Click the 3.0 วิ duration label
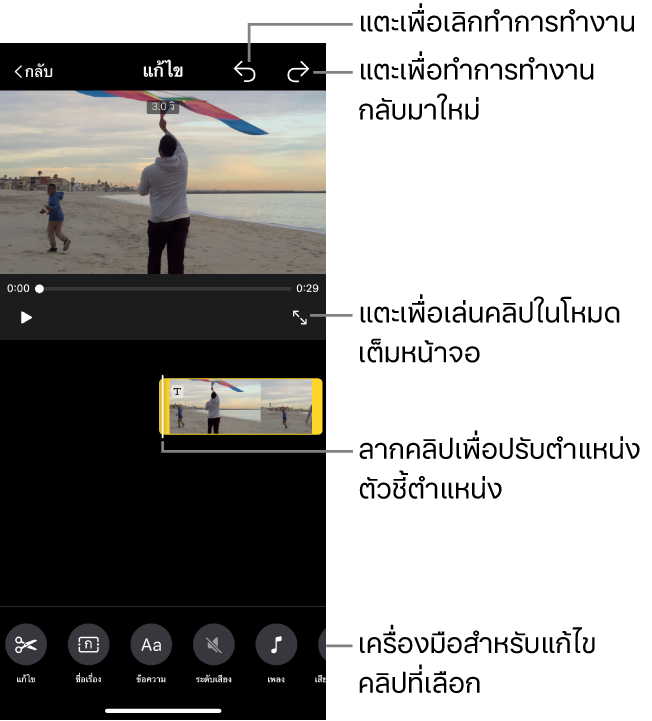Image resolution: width=652 pixels, height=721 pixels. point(163,107)
